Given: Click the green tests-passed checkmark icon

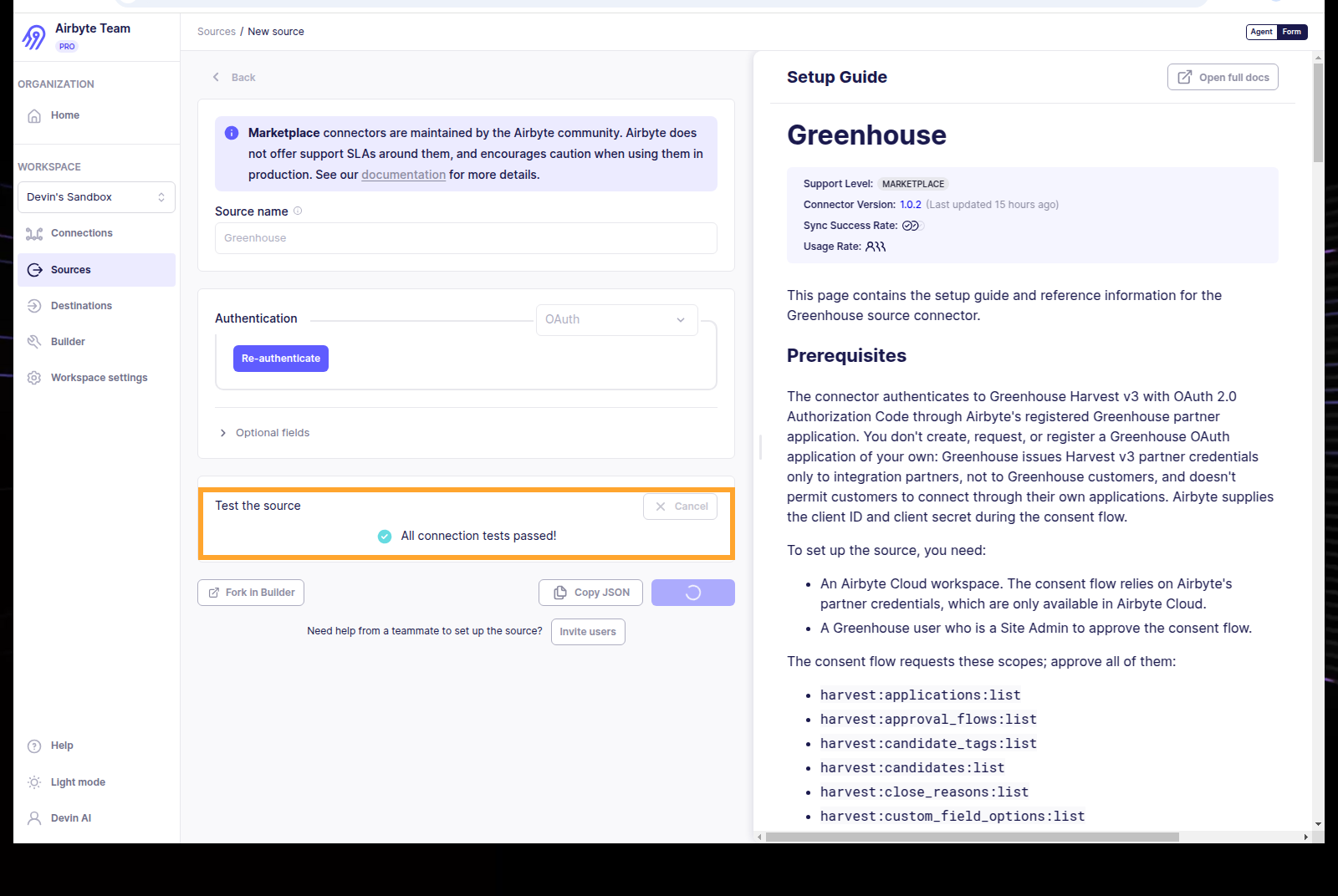Looking at the screenshot, I should (x=385, y=537).
